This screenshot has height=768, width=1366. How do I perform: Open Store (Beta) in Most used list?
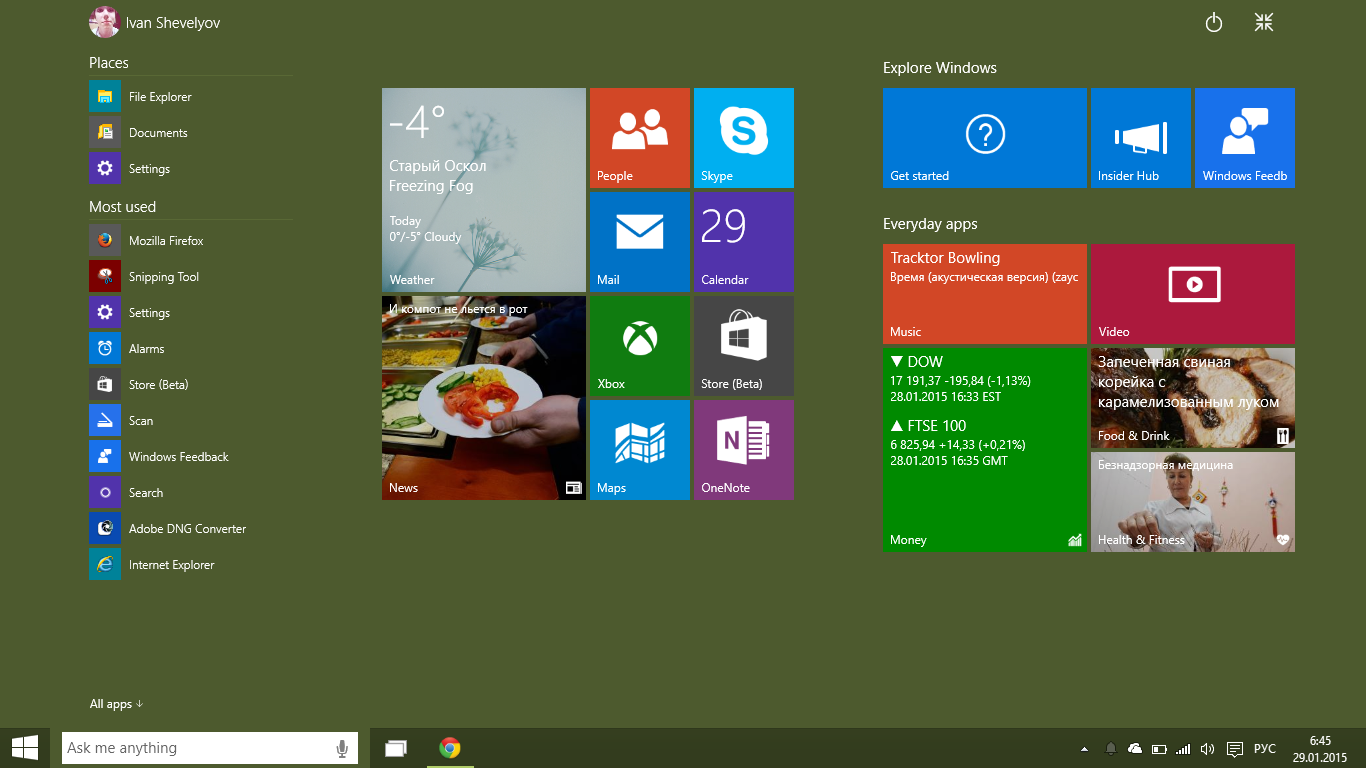(x=191, y=385)
